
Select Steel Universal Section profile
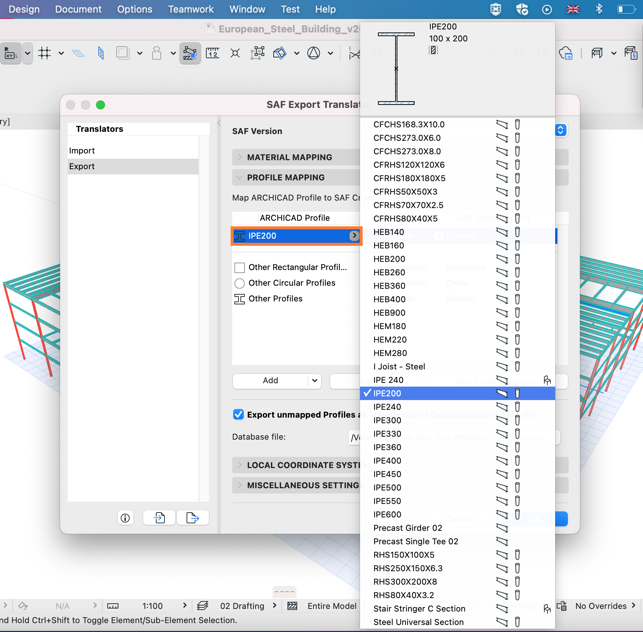pyautogui.click(x=457, y=622)
